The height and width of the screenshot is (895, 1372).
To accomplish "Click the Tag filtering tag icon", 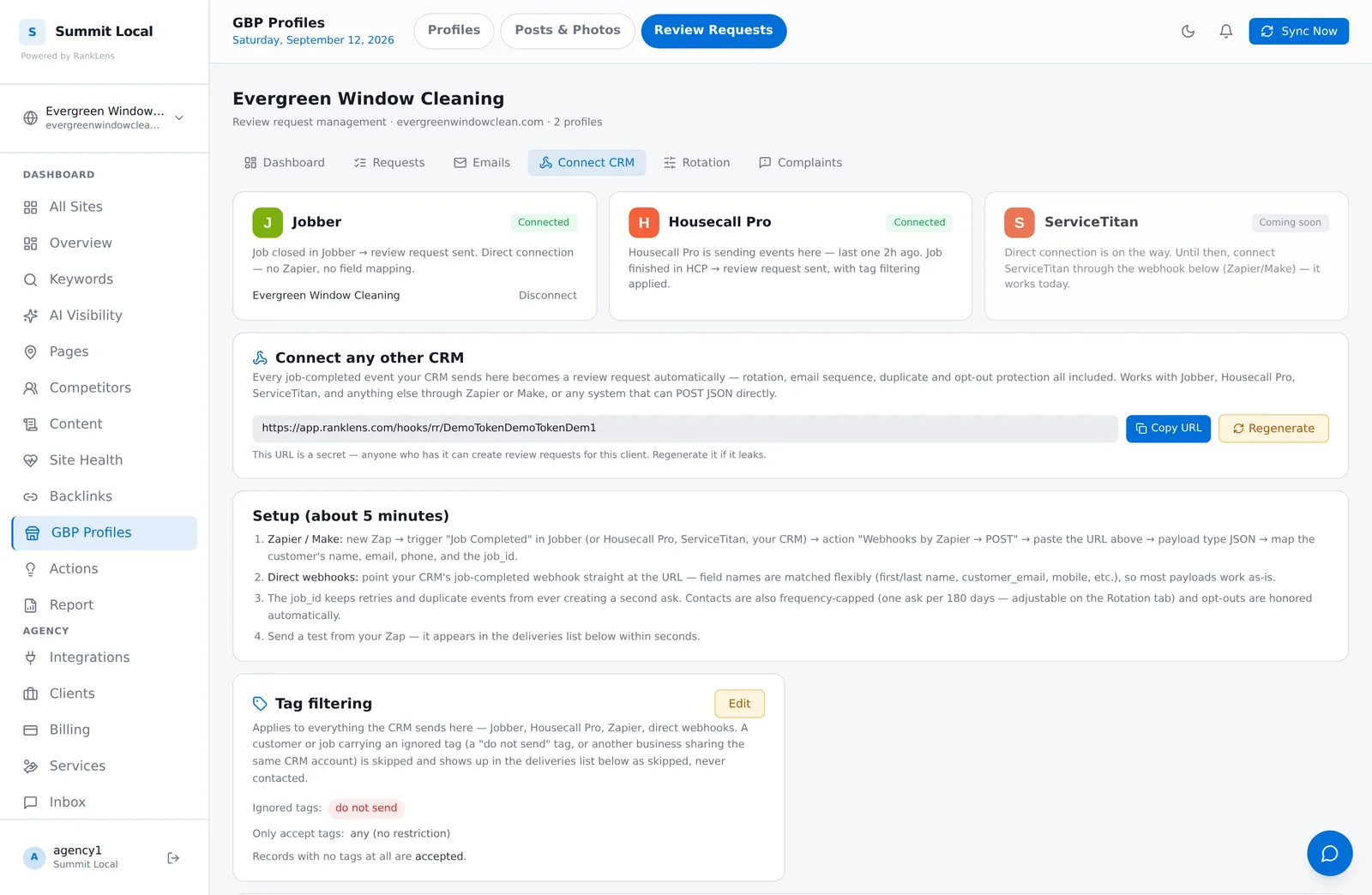I will [x=260, y=704].
